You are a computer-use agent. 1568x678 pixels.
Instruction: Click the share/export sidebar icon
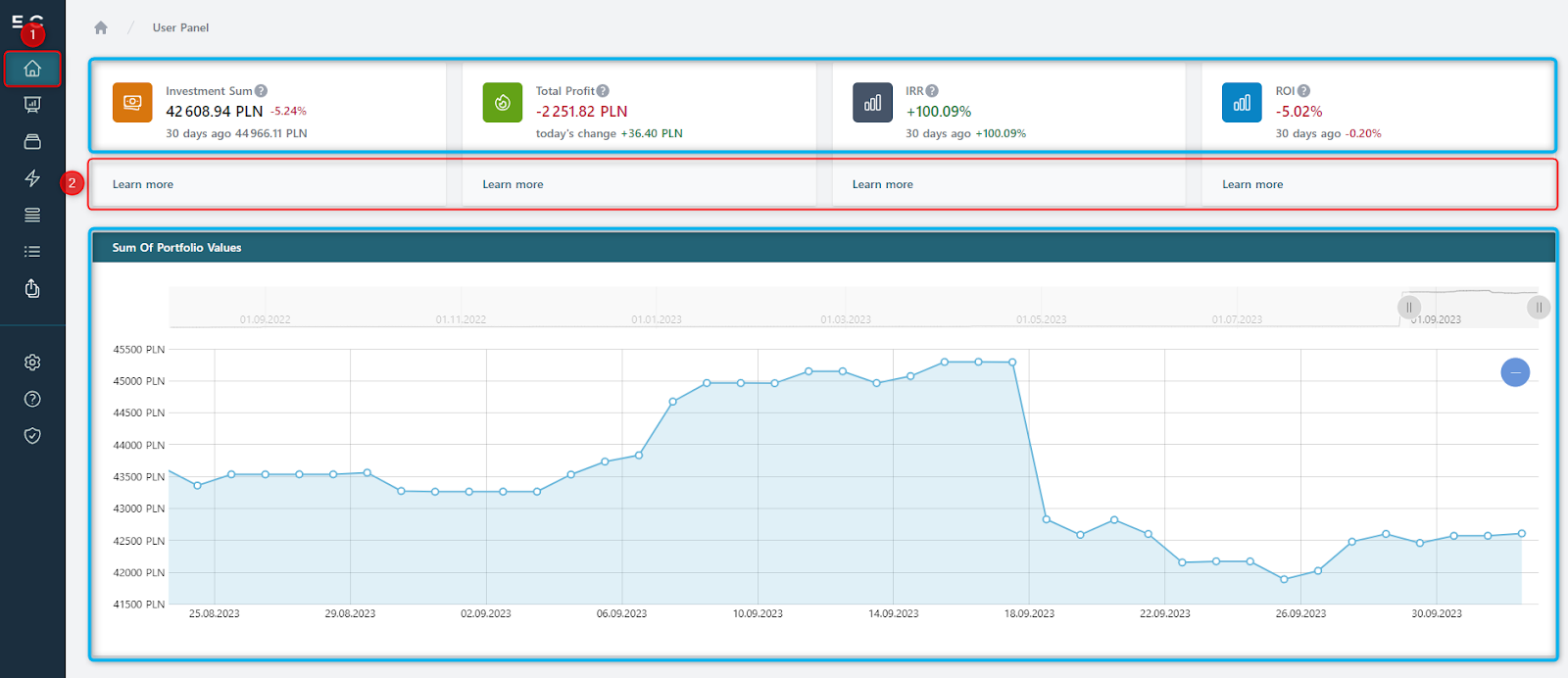pos(32,288)
